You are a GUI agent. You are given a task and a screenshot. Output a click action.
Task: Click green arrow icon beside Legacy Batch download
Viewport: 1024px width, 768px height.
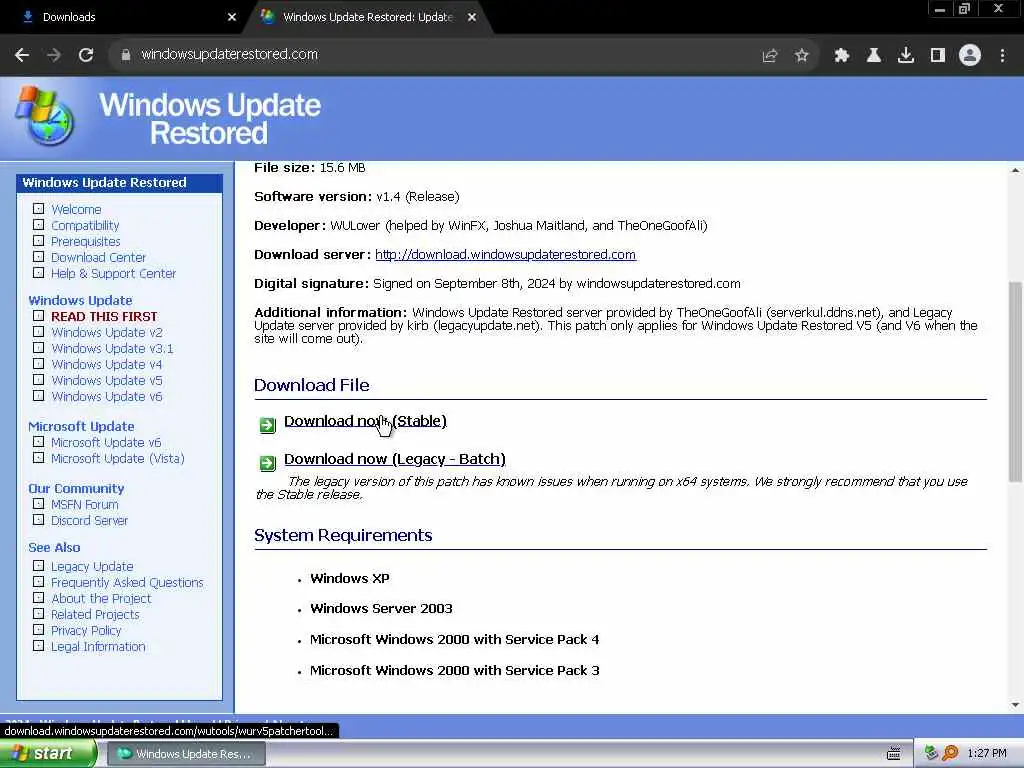pos(267,463)
